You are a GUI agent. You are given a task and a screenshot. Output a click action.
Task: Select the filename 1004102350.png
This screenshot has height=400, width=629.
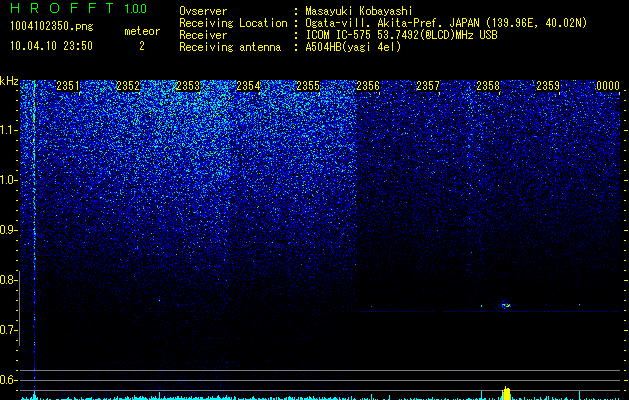pyautogui.click(x=52, y=27)
